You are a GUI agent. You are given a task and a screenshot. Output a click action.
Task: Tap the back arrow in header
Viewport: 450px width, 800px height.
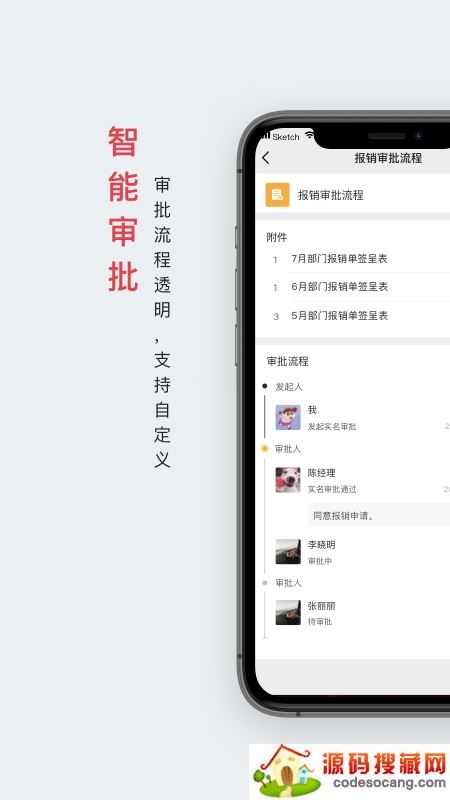click(x=265, y=158)
